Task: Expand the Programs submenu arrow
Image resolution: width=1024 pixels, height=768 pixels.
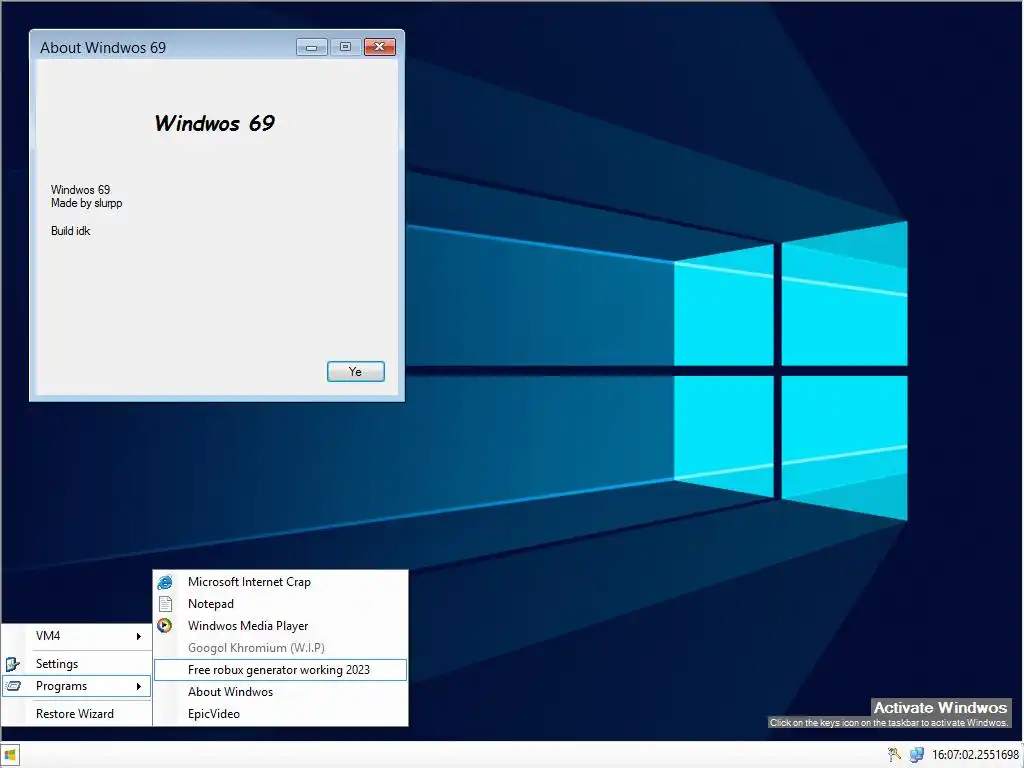Action: tap(138, 686)
